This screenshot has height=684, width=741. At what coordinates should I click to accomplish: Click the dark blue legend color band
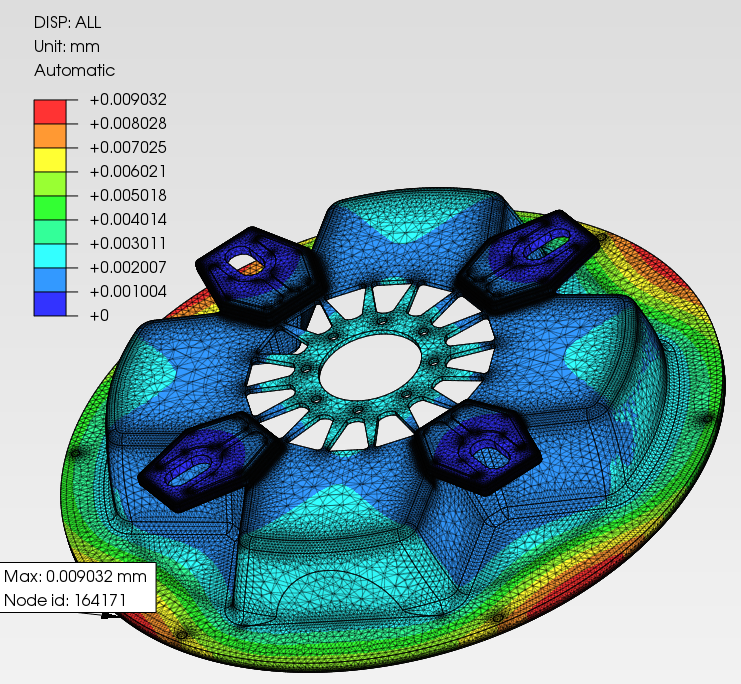(50, 304)
